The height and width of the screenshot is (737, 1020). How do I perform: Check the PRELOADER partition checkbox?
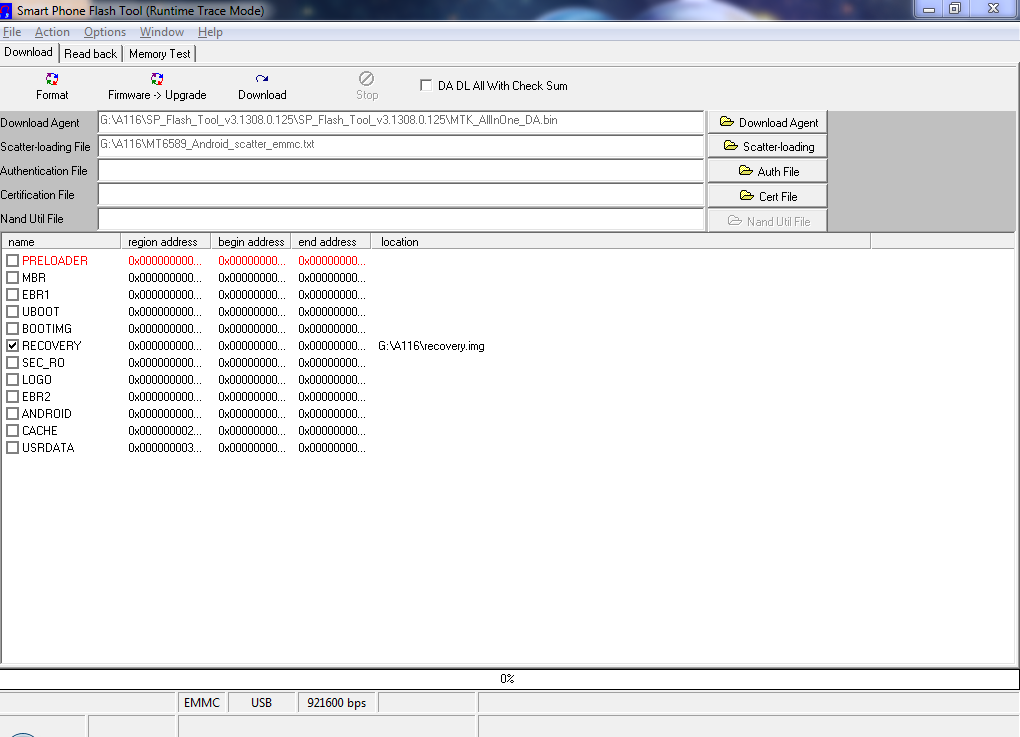13,261
